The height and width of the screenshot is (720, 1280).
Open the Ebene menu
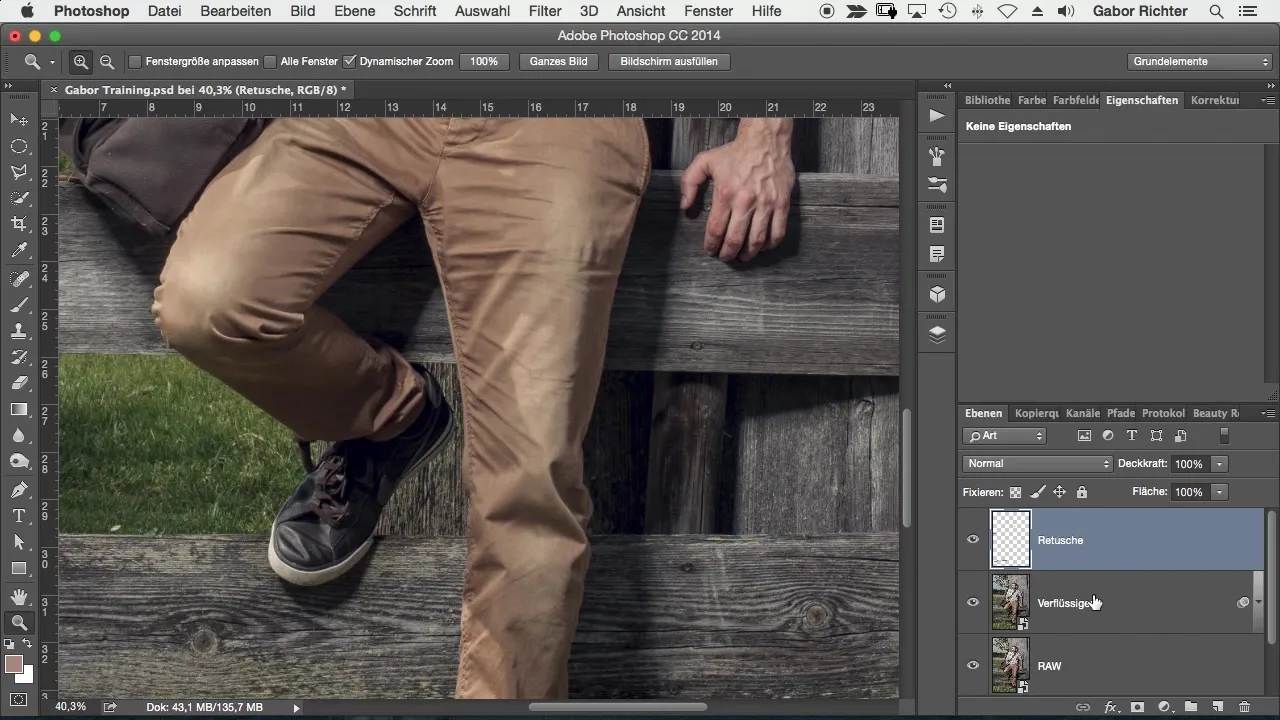click(x=355, y=11)
